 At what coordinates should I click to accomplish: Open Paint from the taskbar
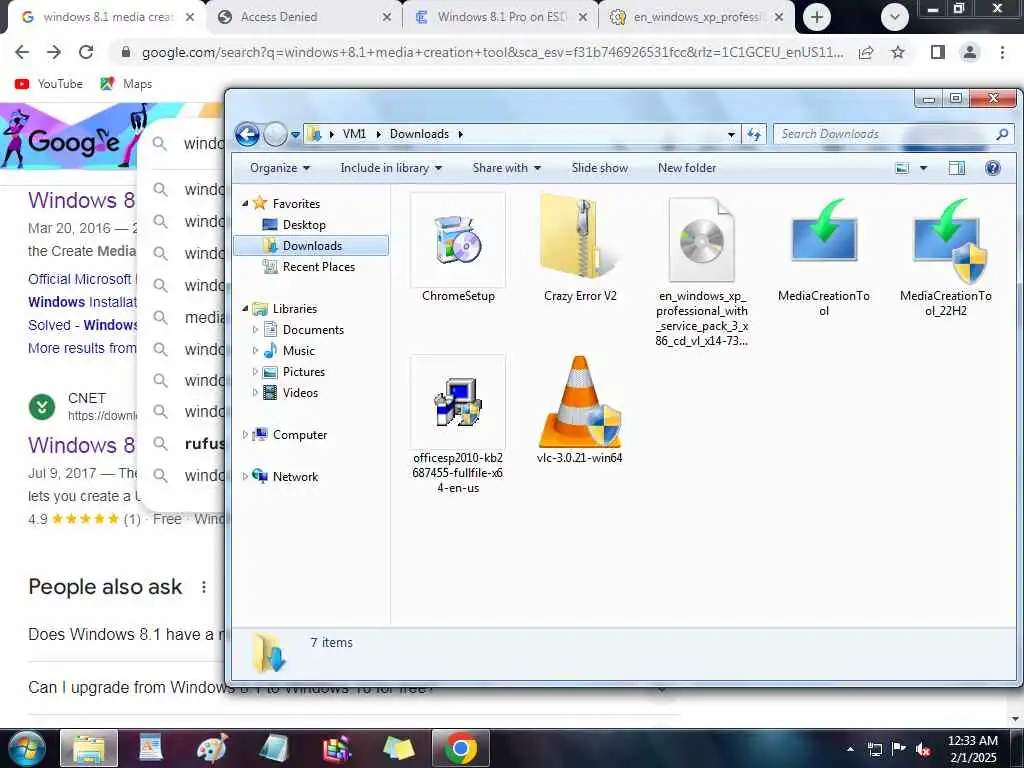[211, 748]
